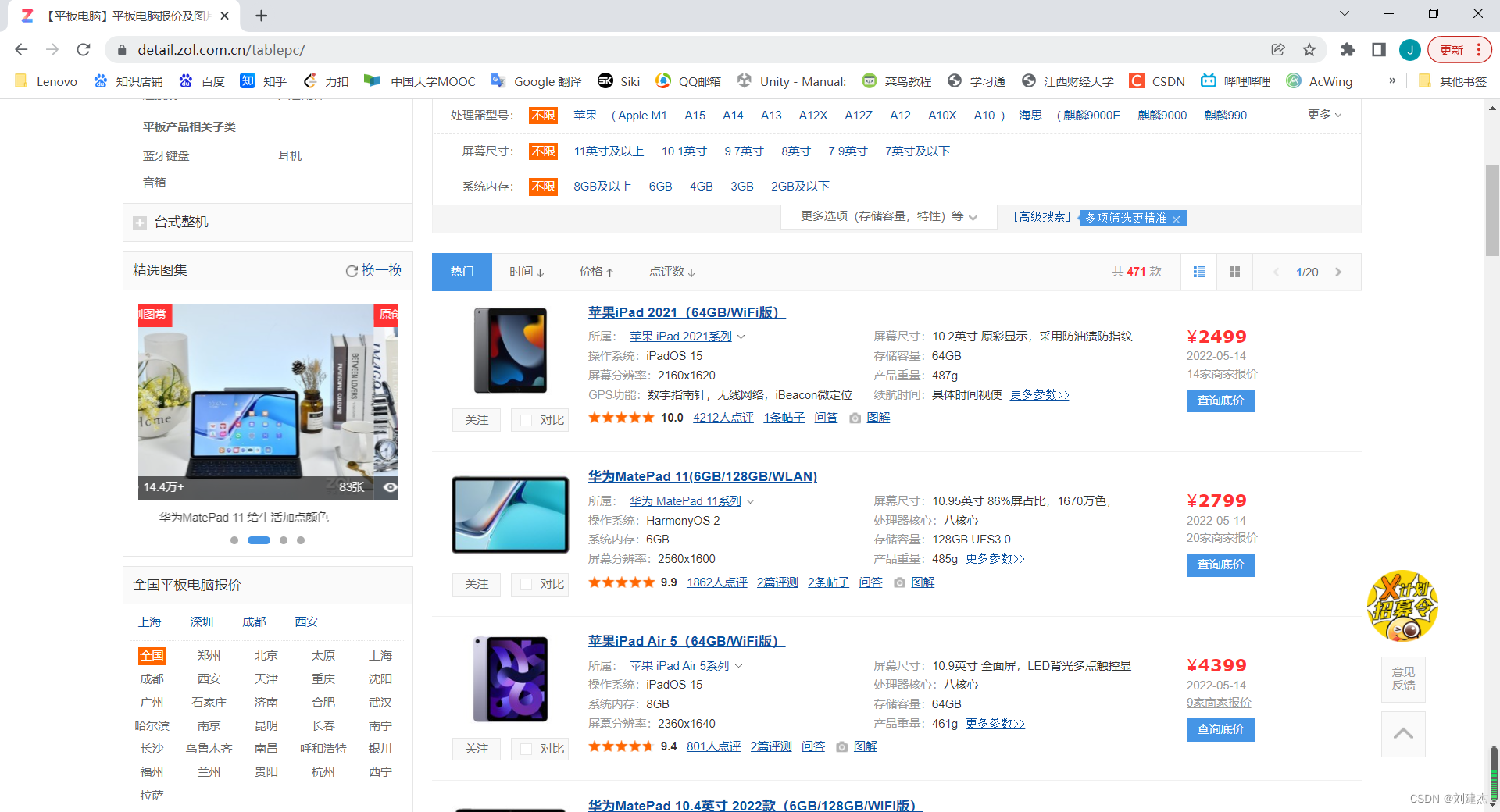
Task: Refresh the gallery with 换一换
Action: pyautogui.click(x=373, y=270)
